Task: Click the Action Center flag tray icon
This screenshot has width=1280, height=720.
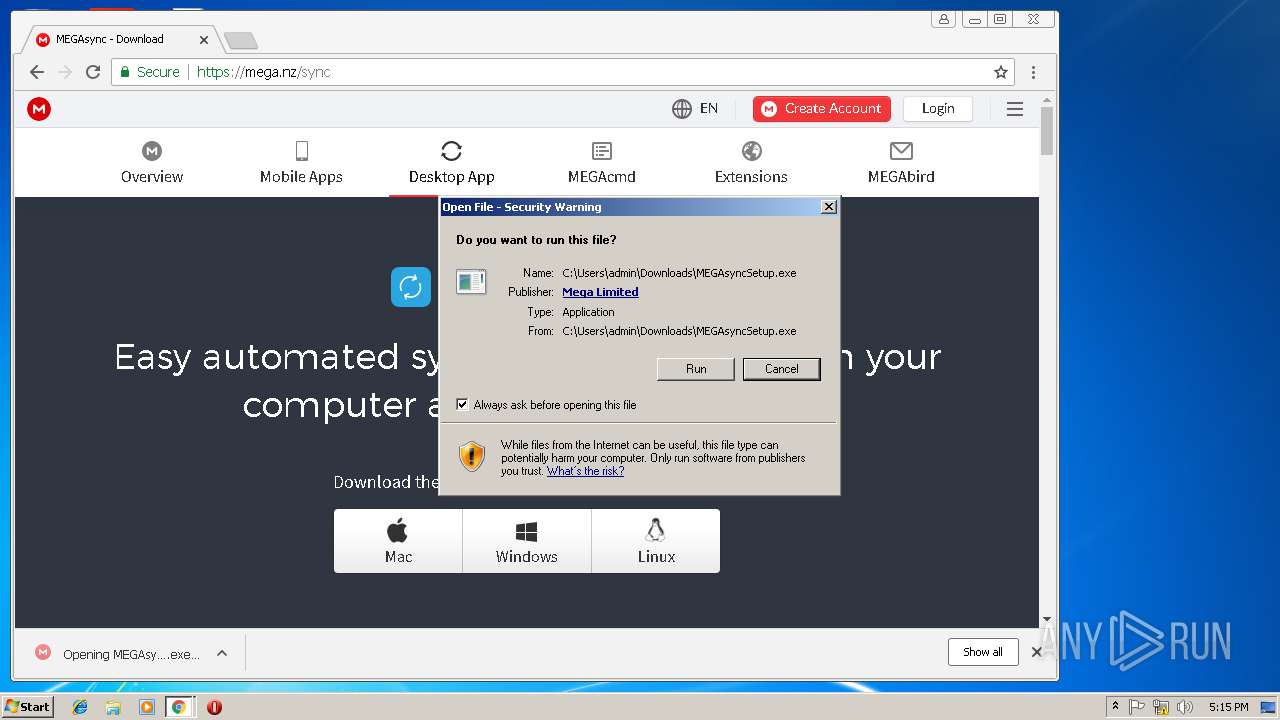Action: point(1137,707)
